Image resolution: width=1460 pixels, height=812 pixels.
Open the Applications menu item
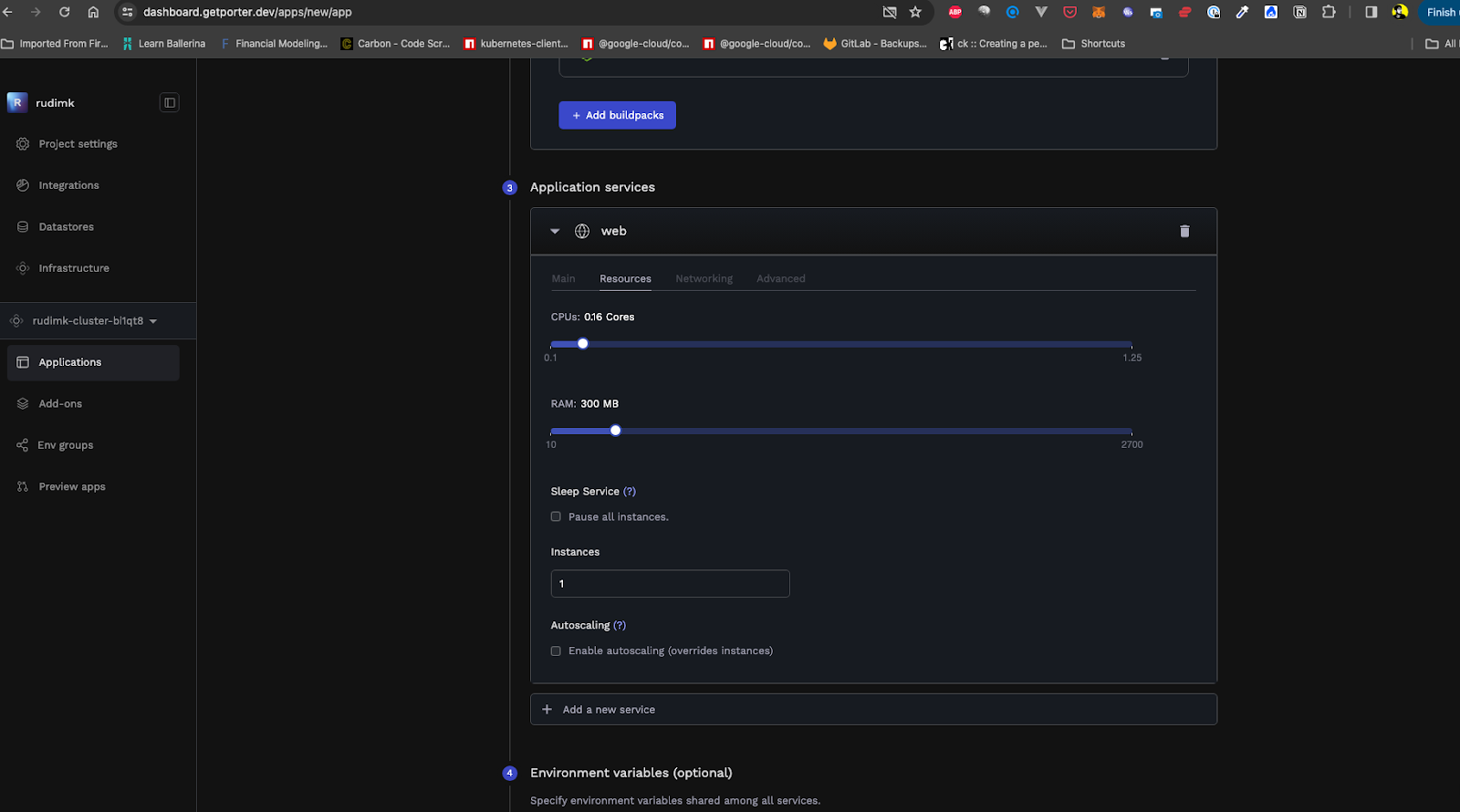pyautogui.click(x=93, y=362)
